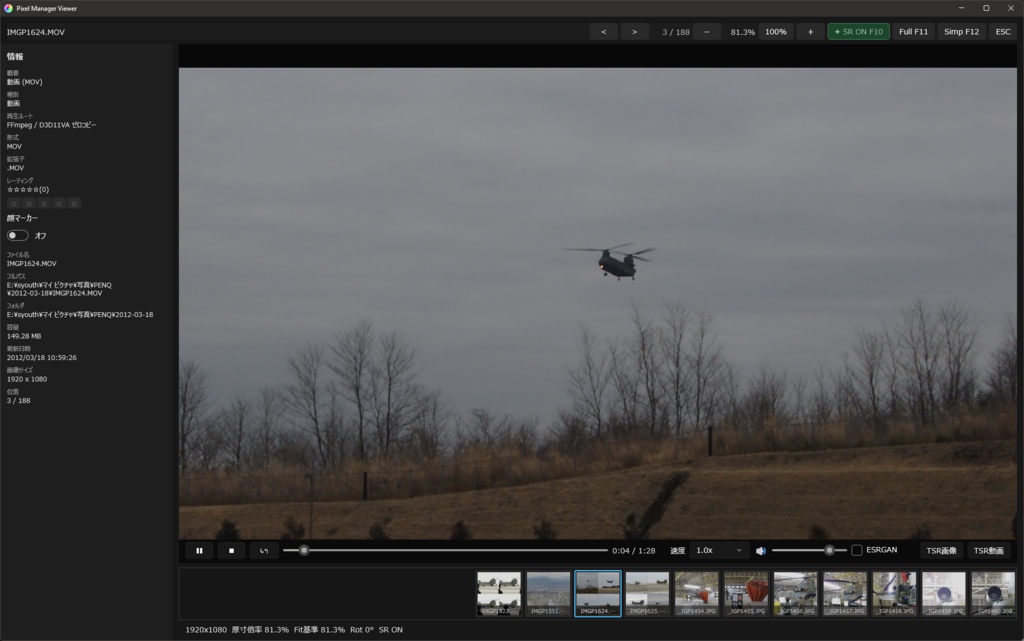Click the FFmpeg / D3D11VA playback route text
The height and width of the screenshot is (641, 1024).
[x=52, y=125]
